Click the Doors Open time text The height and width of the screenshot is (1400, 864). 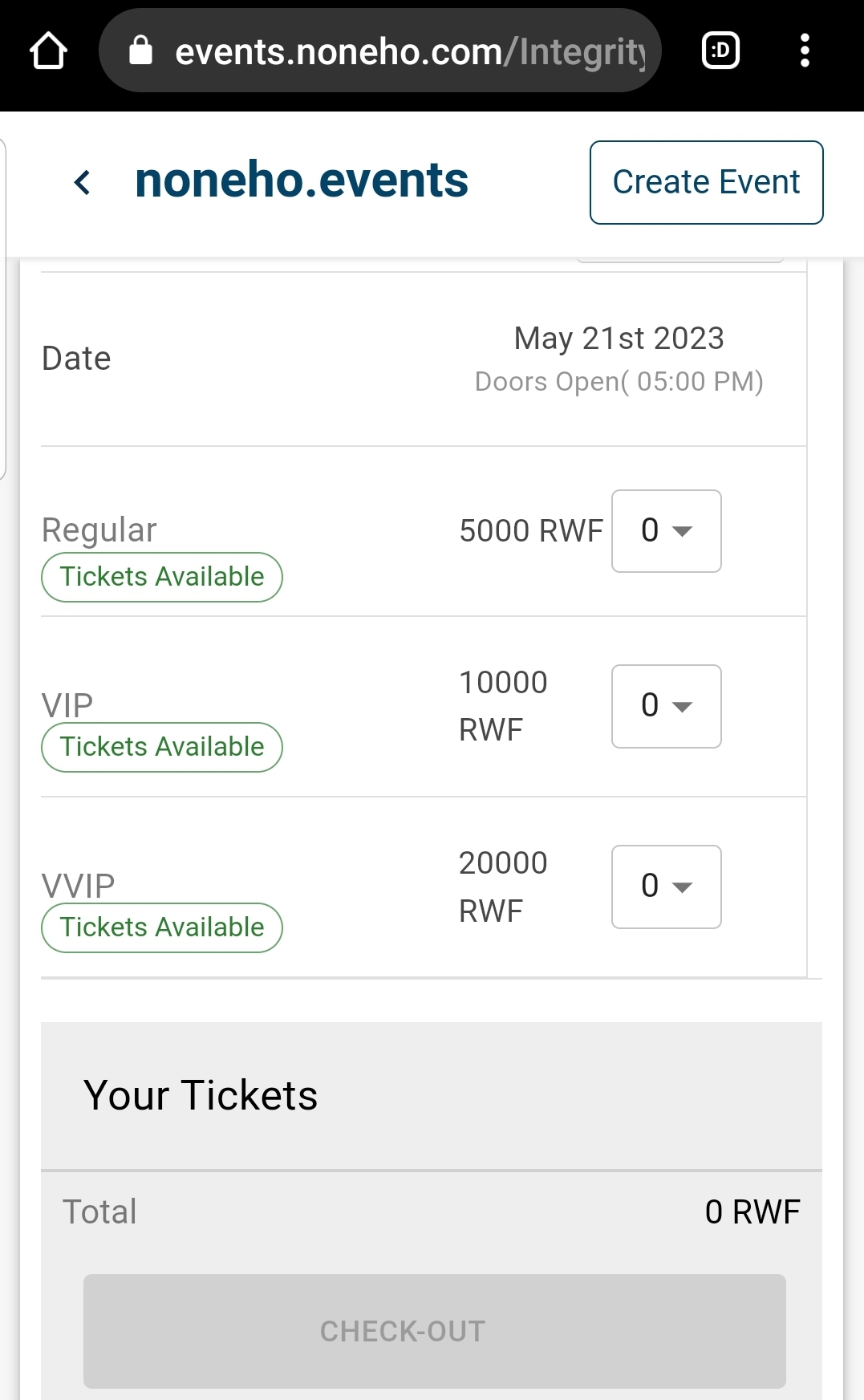(619, 382)
